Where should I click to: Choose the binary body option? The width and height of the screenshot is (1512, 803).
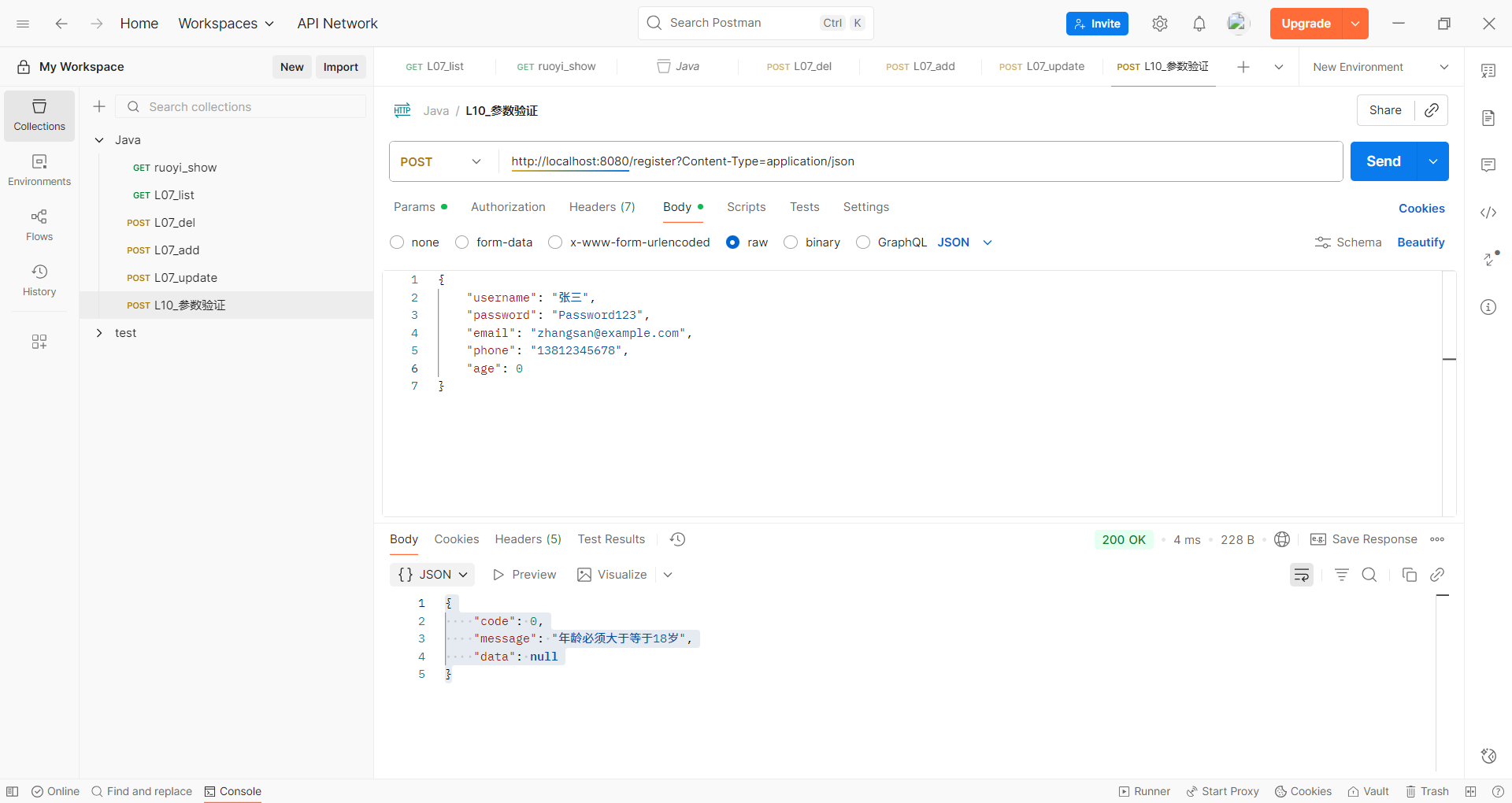[x=813, y=242]
